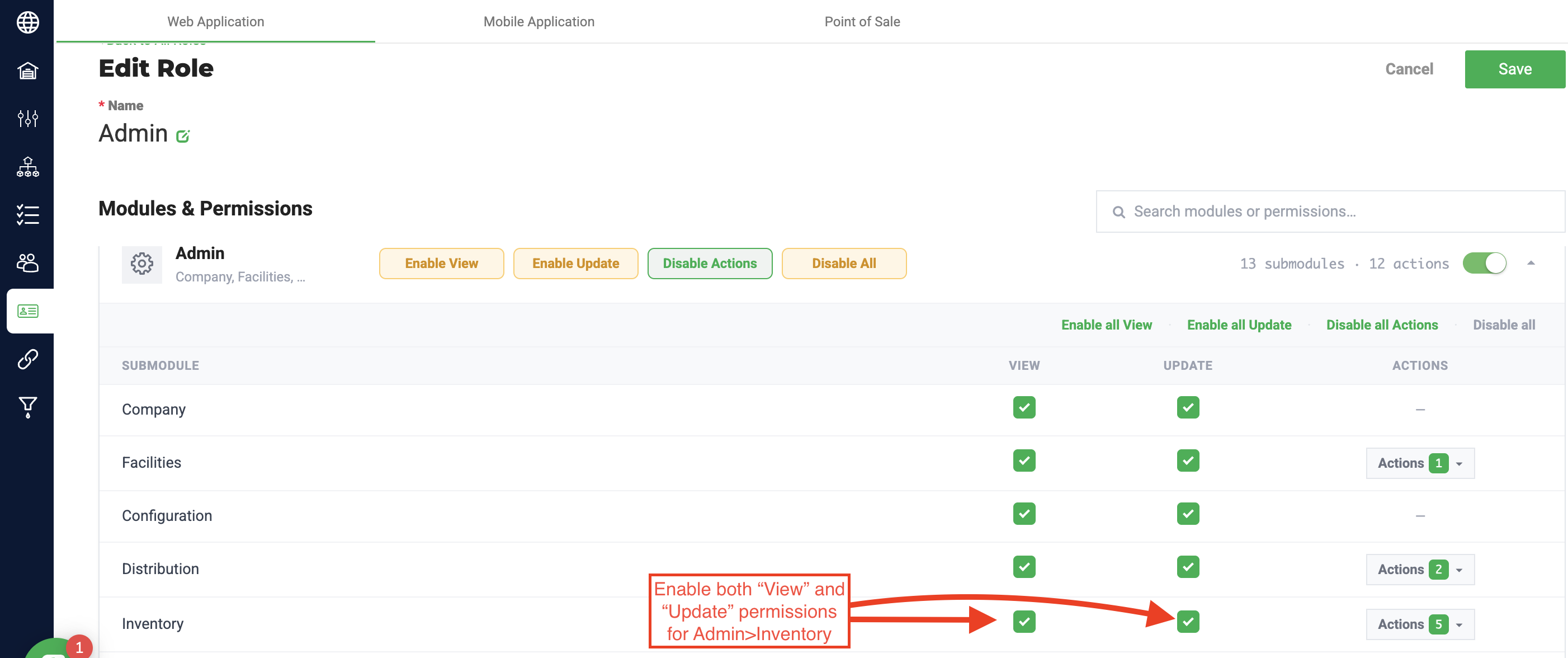Image resolution: width=1568 pixels, height=658 pixels.
Task: Click the Disable Actions button
Action: coord(710,263)
